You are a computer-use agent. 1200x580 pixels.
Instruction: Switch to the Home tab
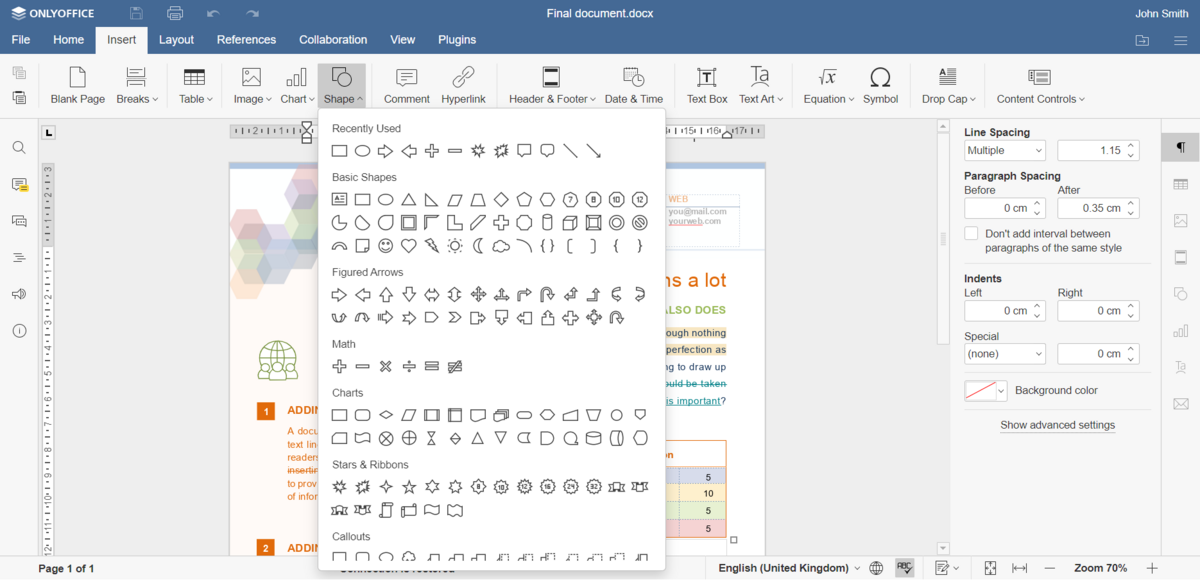coord(68,40)
